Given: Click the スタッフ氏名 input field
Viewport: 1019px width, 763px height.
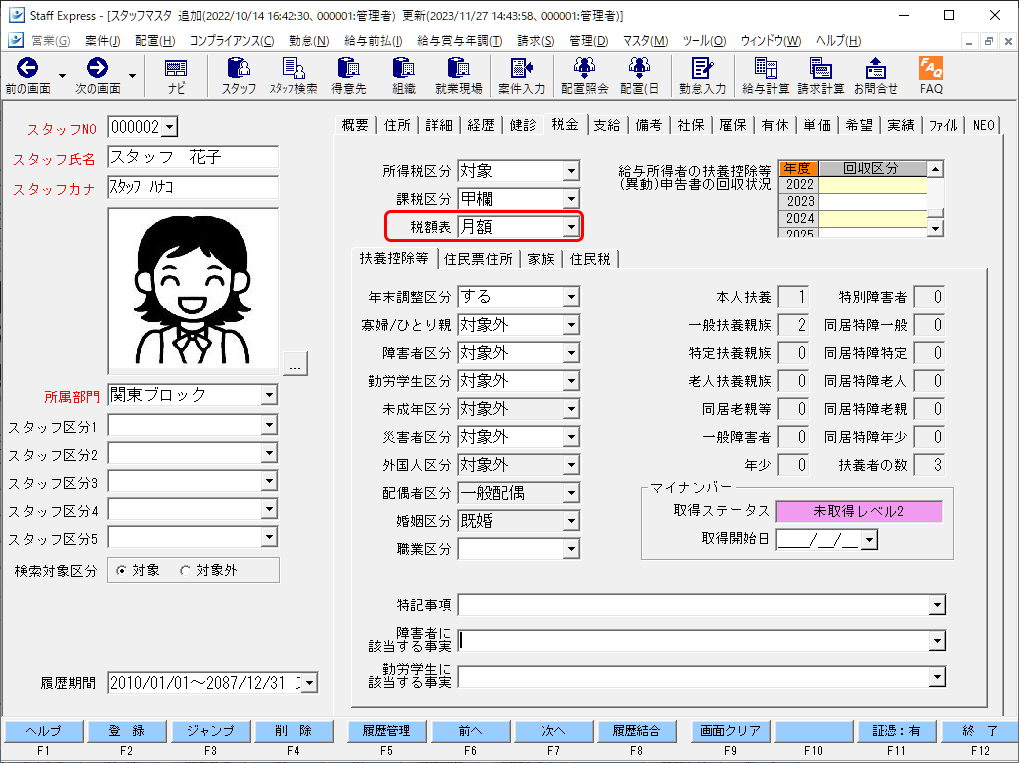Looking at the screenshot, I should pos(193,157).
